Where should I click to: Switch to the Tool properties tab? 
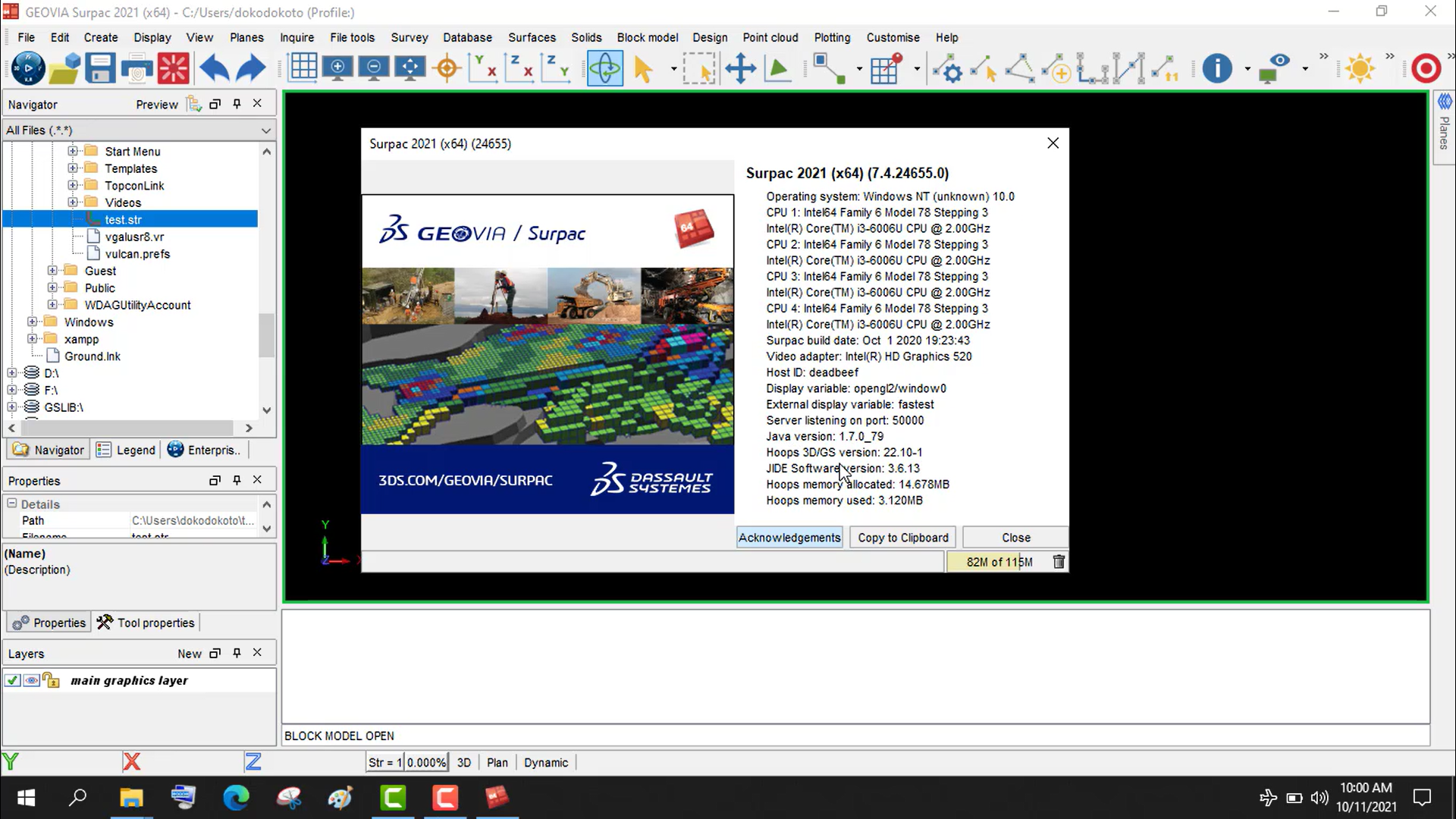[x=154, y=622]
